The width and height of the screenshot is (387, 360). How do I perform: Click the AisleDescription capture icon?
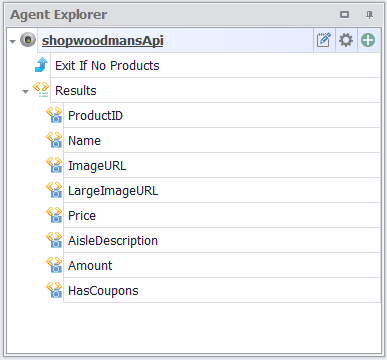pos(54,240)
